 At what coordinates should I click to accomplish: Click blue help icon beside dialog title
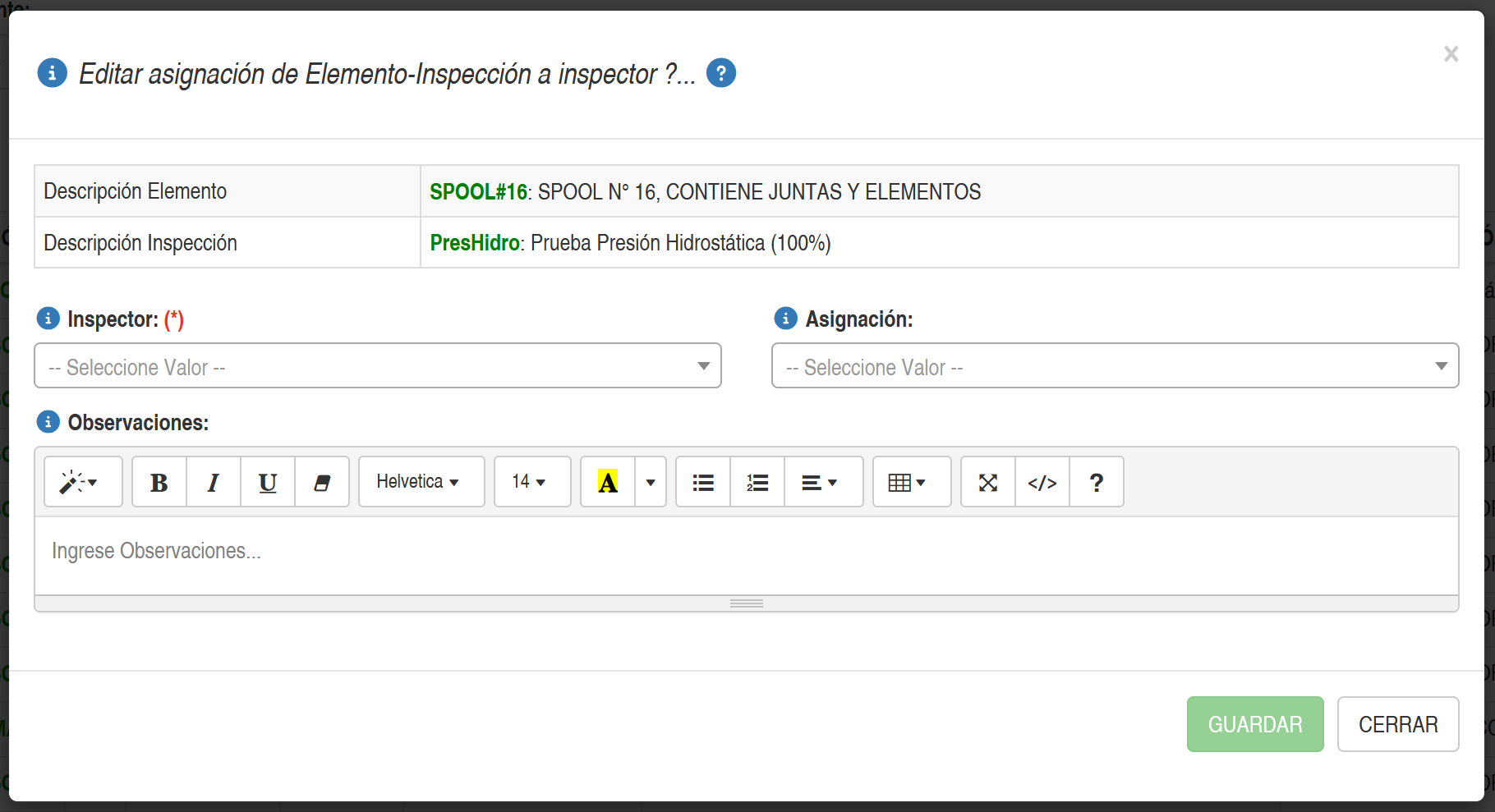tap(721, 73)
